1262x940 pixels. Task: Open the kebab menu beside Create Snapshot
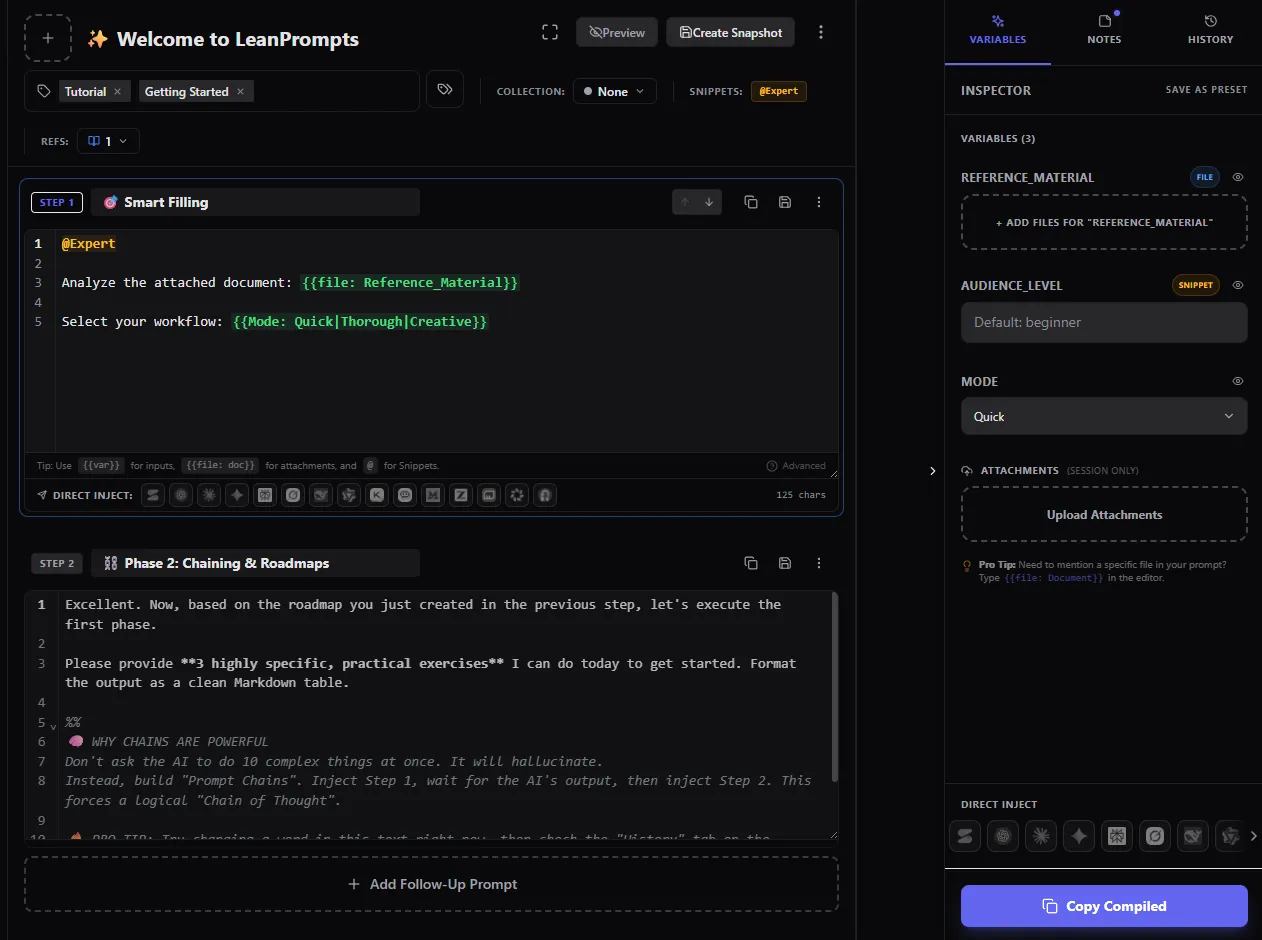[x=821, y=32]
